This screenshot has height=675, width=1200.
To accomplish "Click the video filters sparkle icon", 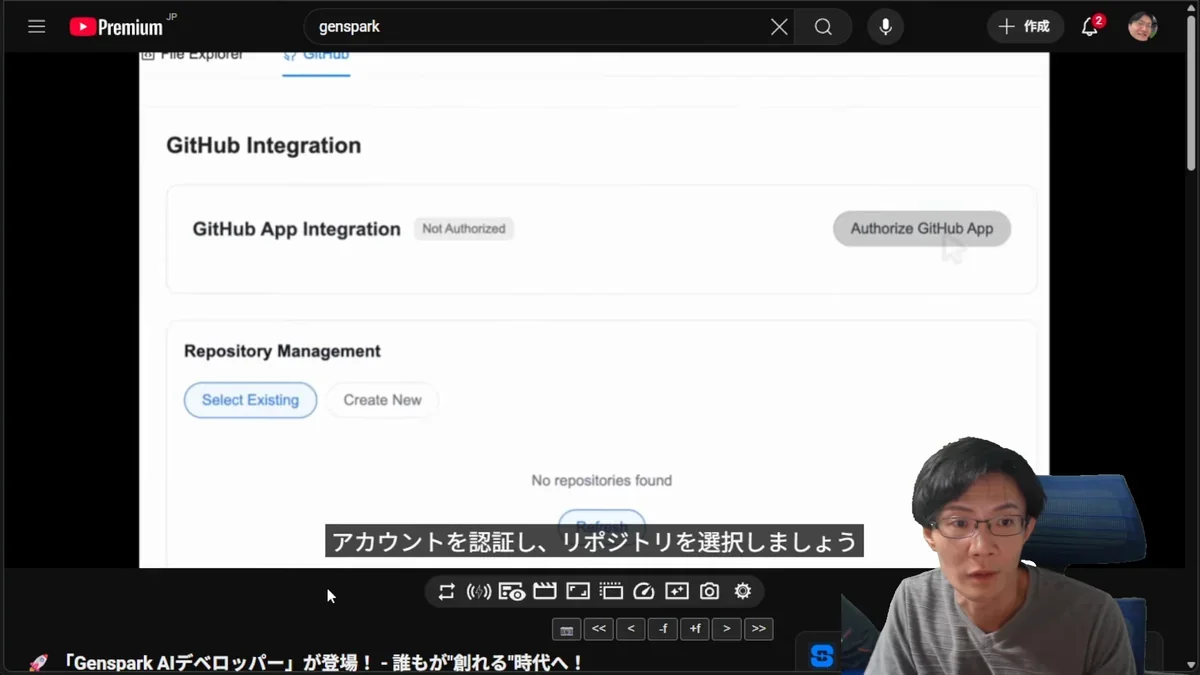I will pyautogui.click(x=677, y=592).
